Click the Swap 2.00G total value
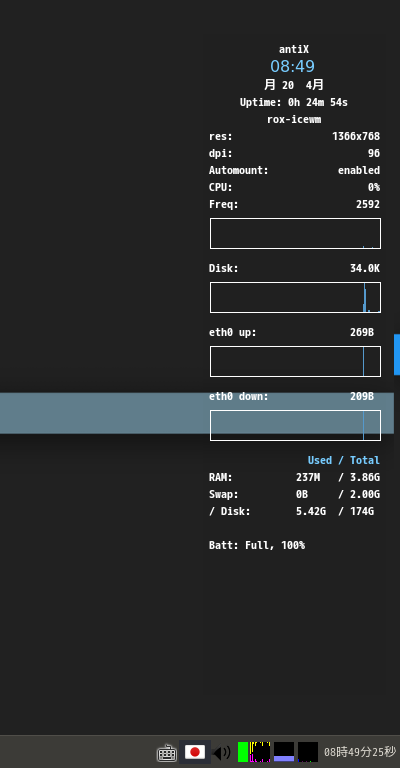 point(365,495)
